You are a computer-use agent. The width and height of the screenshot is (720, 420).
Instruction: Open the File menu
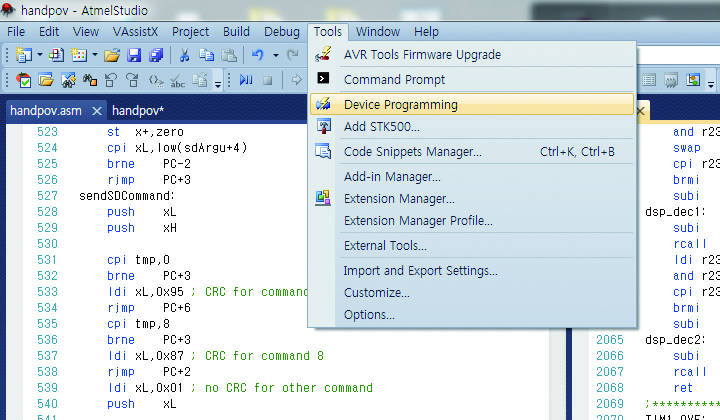coord(16,32)
